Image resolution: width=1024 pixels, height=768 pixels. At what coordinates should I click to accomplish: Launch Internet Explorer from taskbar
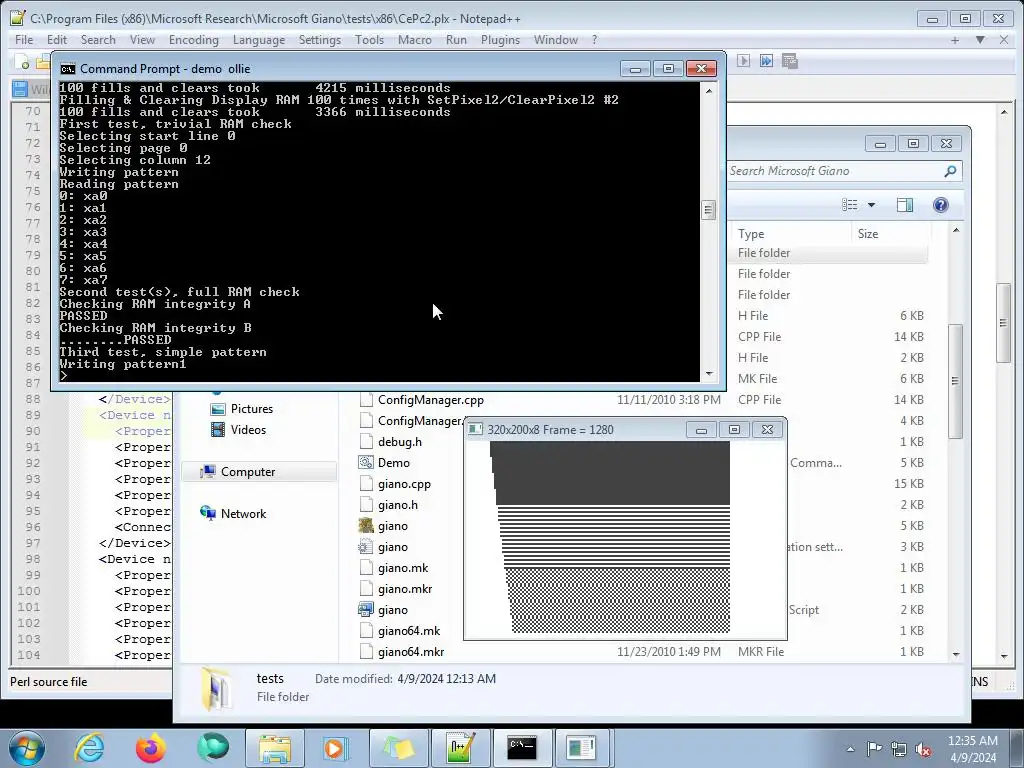89,748
